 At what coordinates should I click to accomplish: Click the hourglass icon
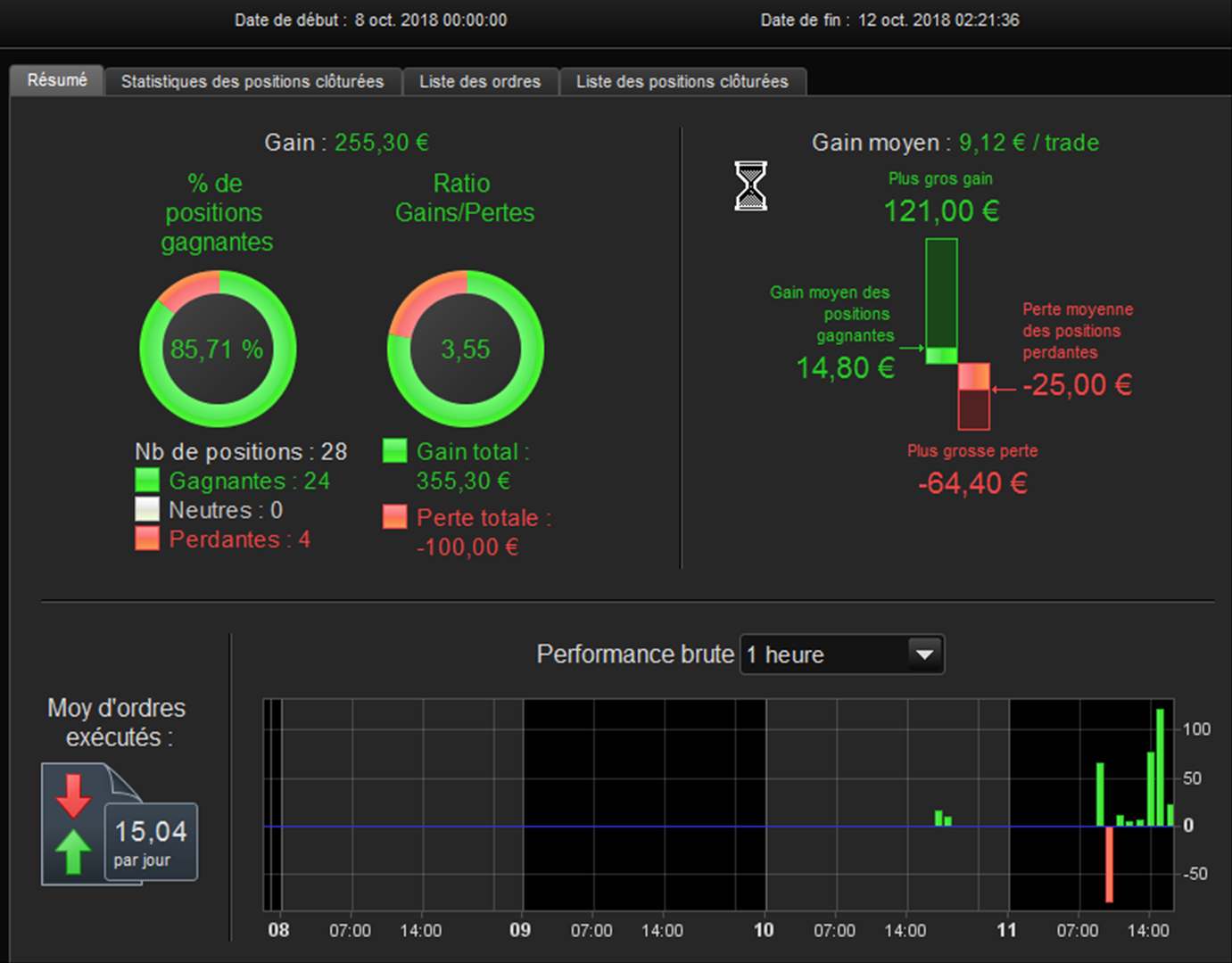pyautogui.click(x=750, y=185)
